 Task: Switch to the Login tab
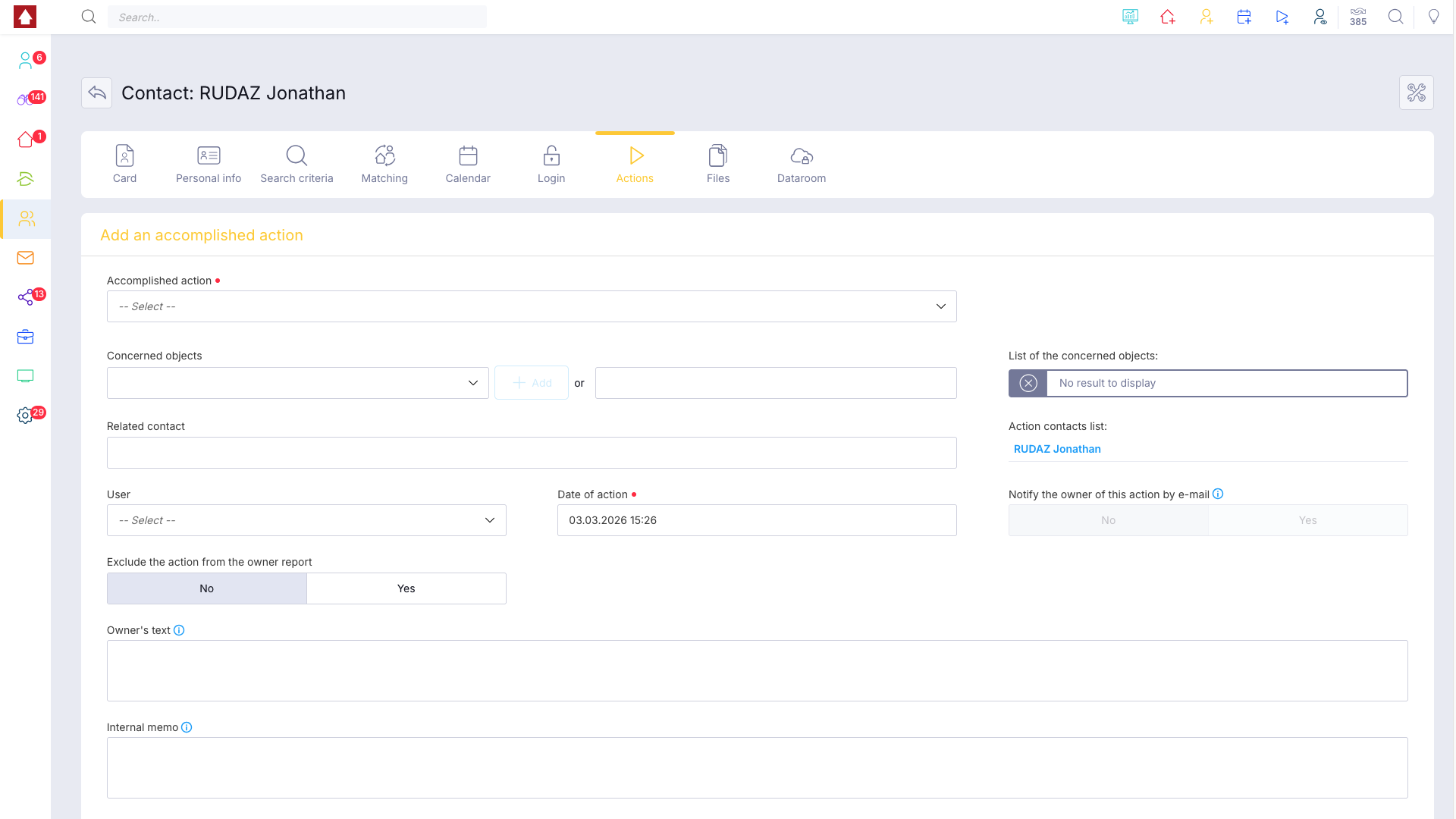pos(551,165)
